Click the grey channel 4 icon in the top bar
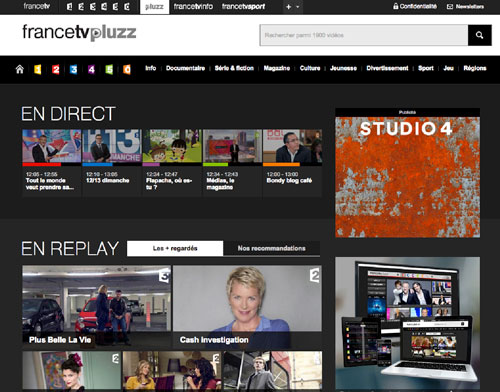This screenshot has height=392, width=500. click(104, 7)
